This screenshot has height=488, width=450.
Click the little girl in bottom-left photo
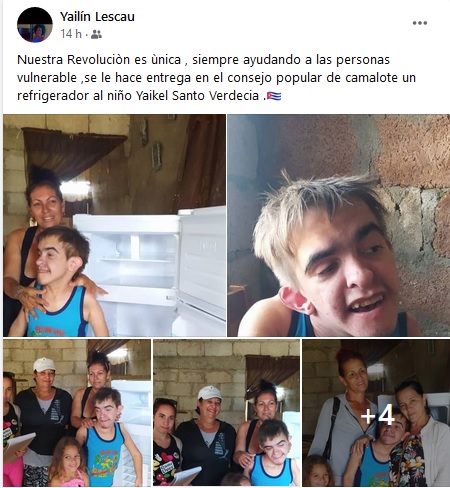(x=69, y=463)
